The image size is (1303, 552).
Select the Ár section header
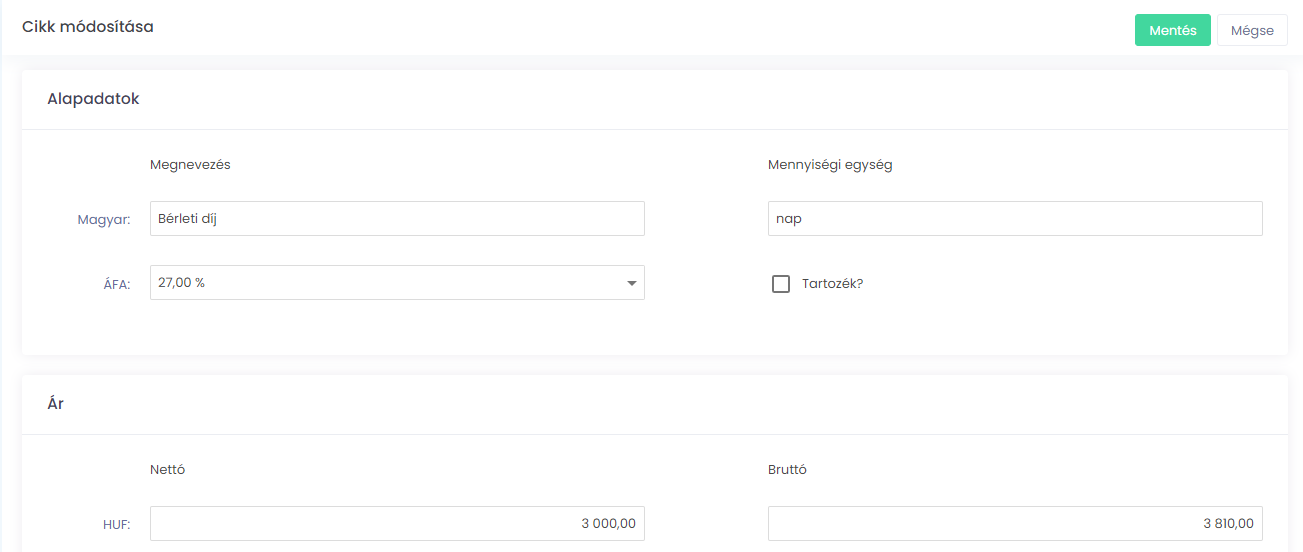(x=55, y=404)
